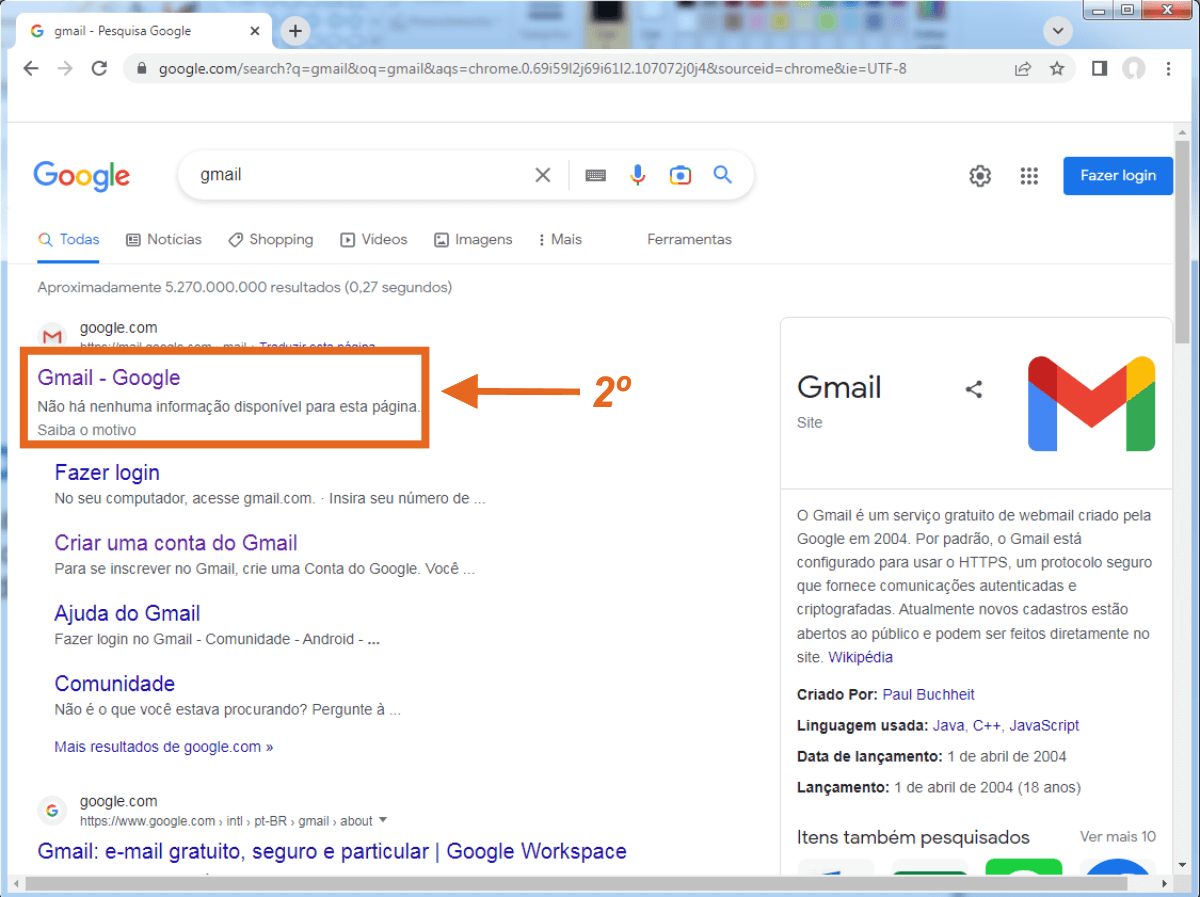Open Ferramentas search tools
The image size is (1200, 897).
tap(689, 240)
